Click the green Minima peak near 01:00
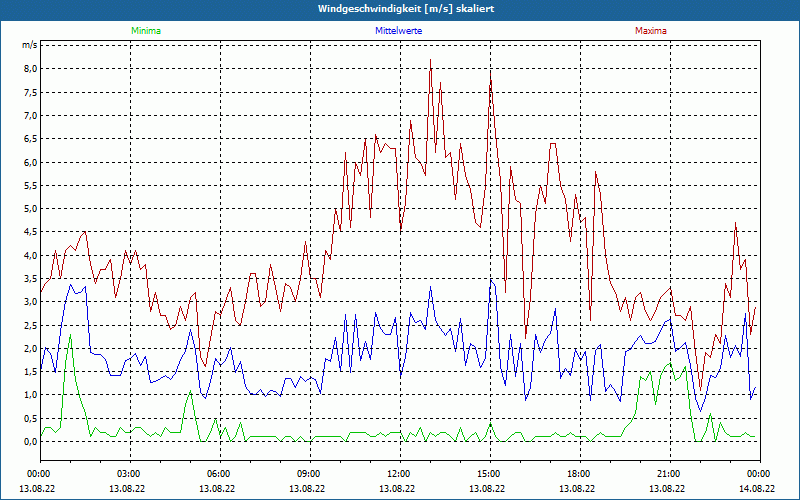 point(70,335)
